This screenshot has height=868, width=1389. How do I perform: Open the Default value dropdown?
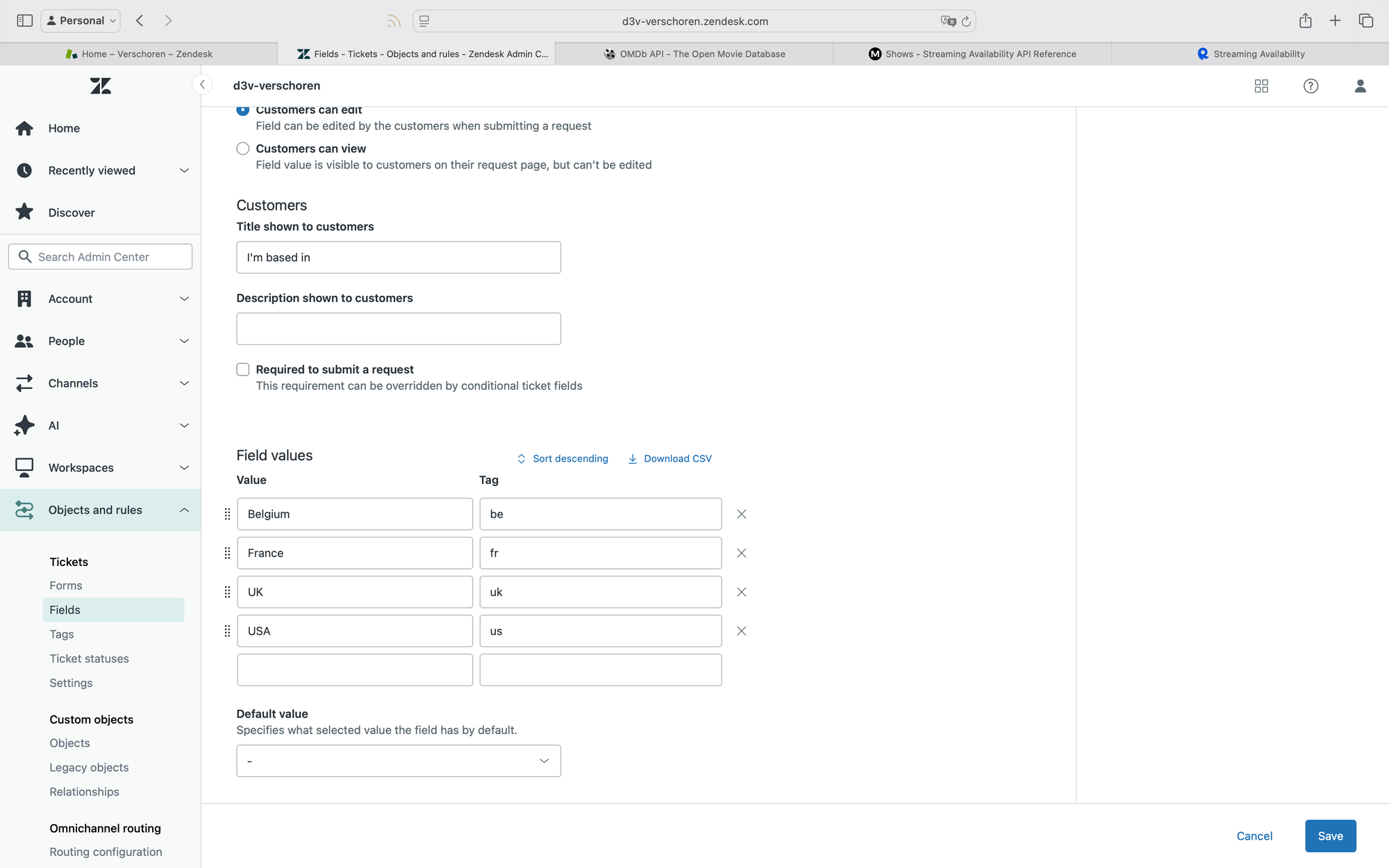(398, 761)
